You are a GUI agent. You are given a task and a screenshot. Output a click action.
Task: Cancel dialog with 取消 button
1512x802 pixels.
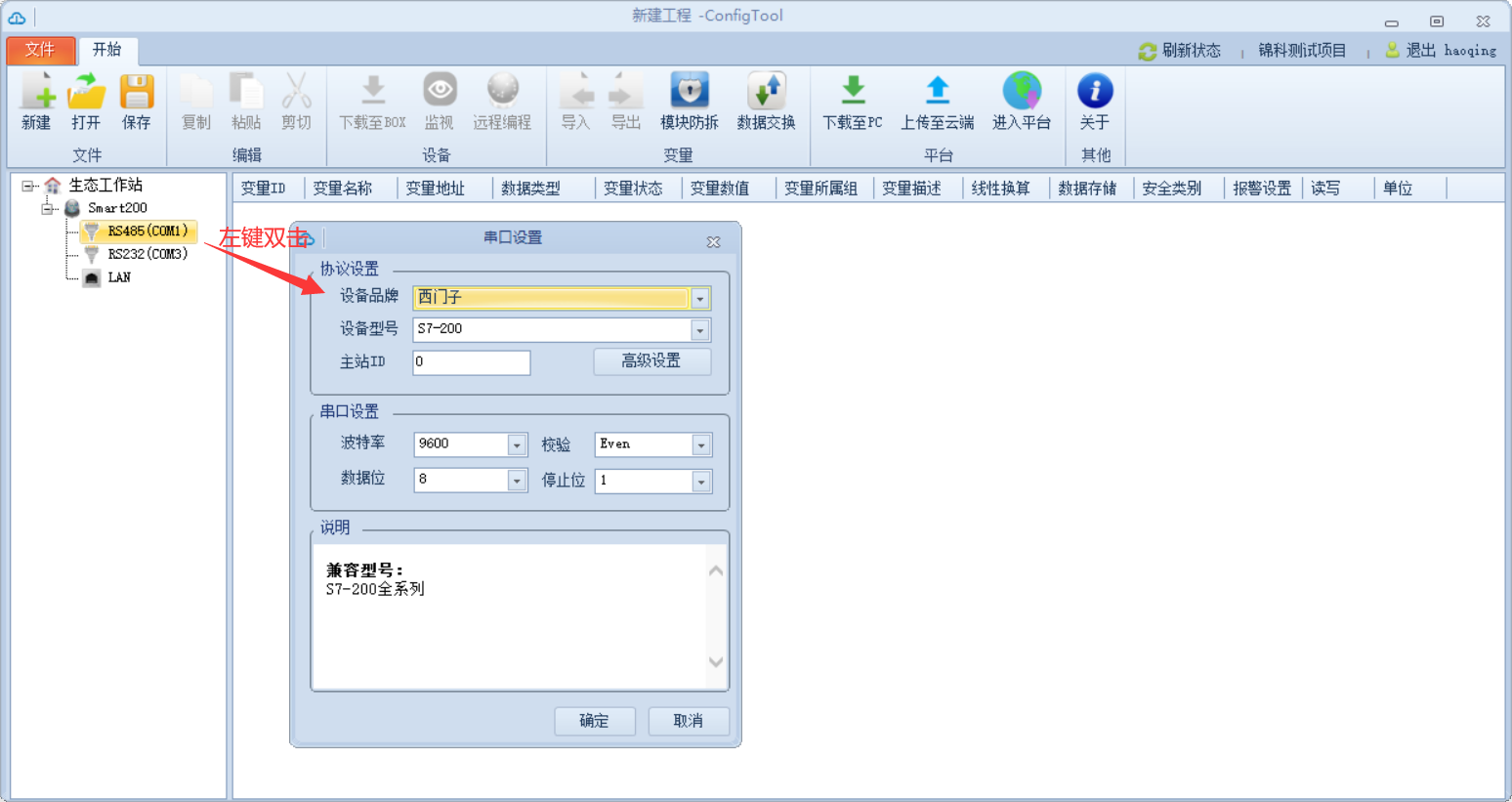tap(688, 721)
